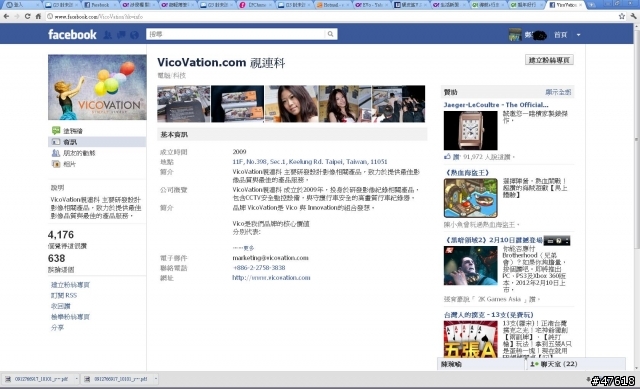This screenshot has height=389, width=640.
Task: Open second downloaded pdf in download bar
Action: tap(116, 379)
